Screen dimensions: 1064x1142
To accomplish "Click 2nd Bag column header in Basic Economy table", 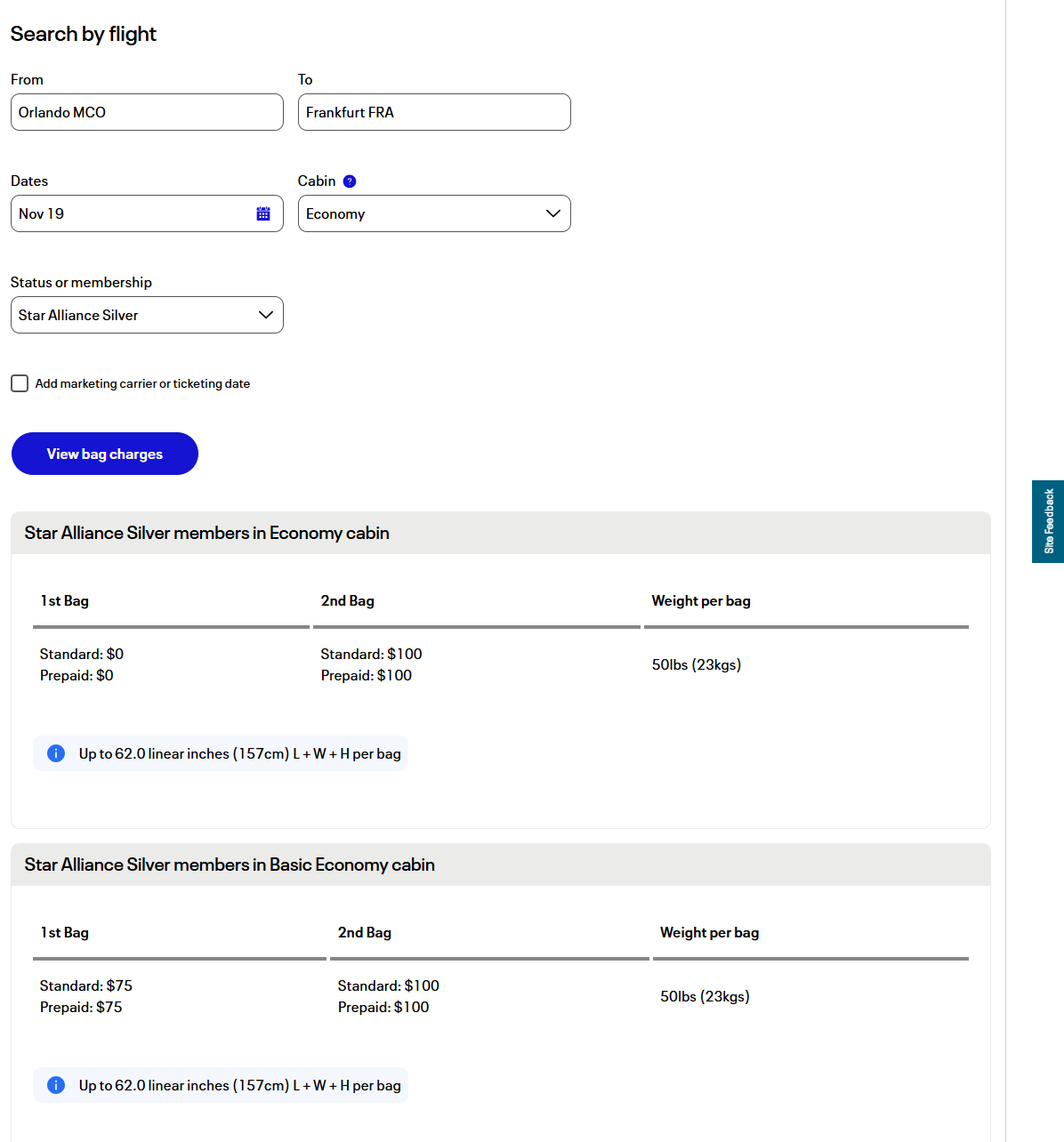I will point(365,933).
